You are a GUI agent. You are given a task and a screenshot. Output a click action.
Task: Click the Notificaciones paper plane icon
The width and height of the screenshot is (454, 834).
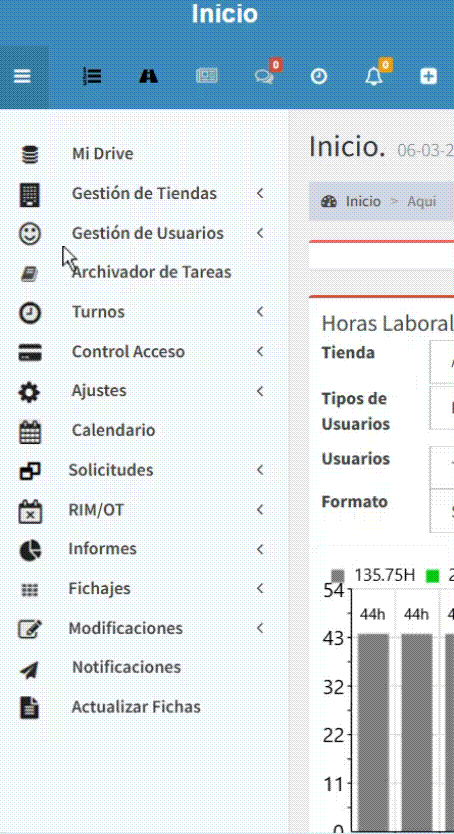(x=29, y=670)
